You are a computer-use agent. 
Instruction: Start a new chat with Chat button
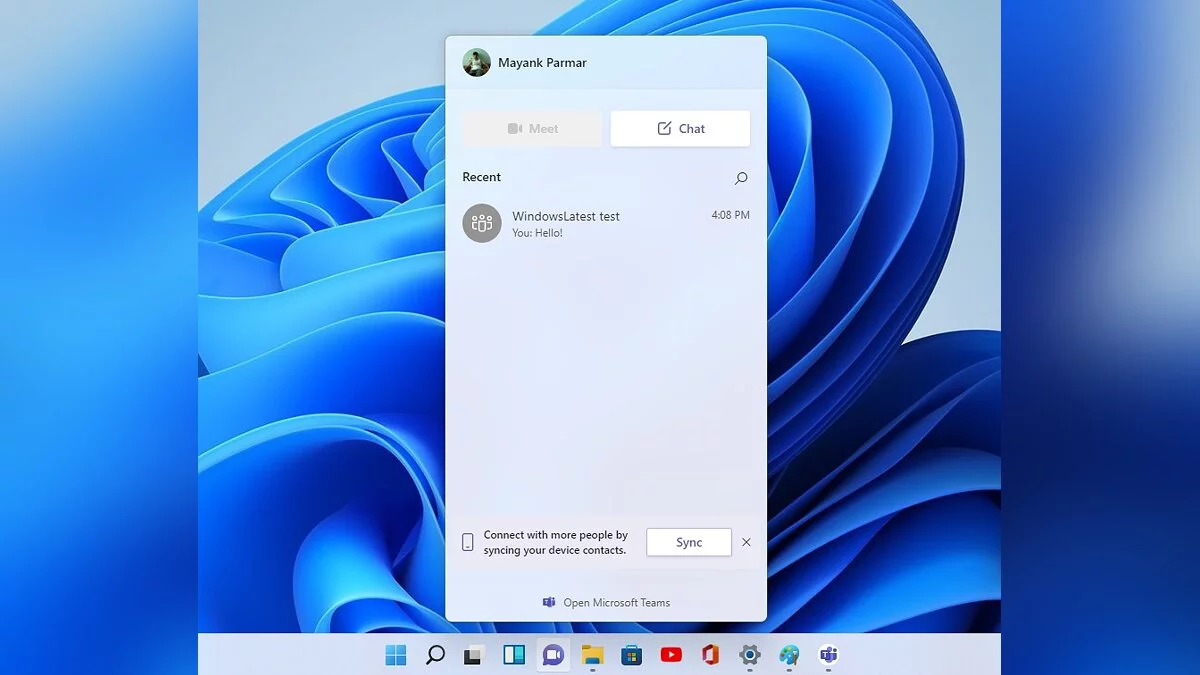pos(680,129)
